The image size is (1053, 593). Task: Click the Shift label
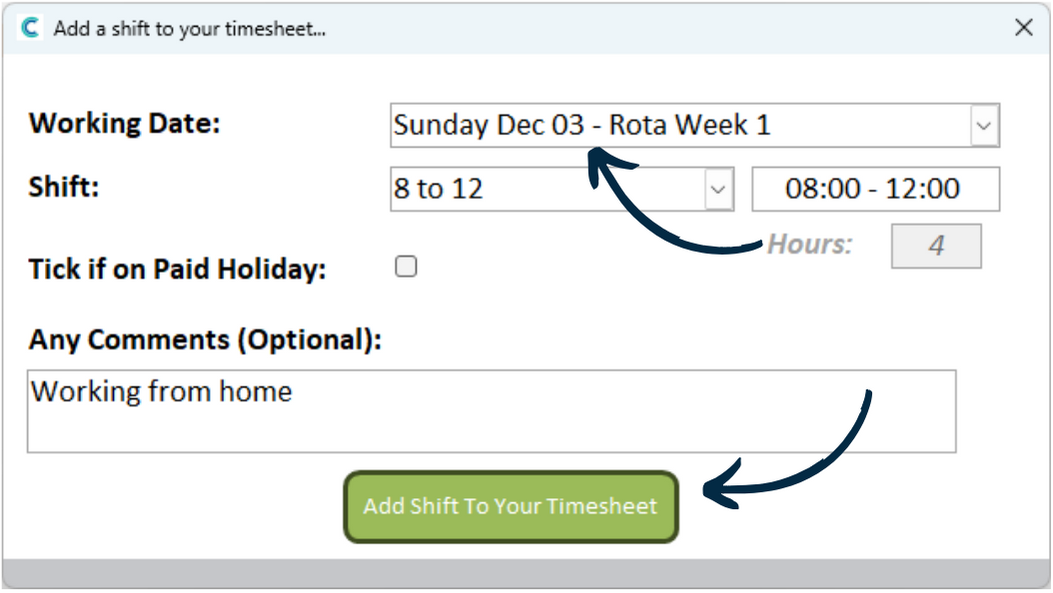64,187
